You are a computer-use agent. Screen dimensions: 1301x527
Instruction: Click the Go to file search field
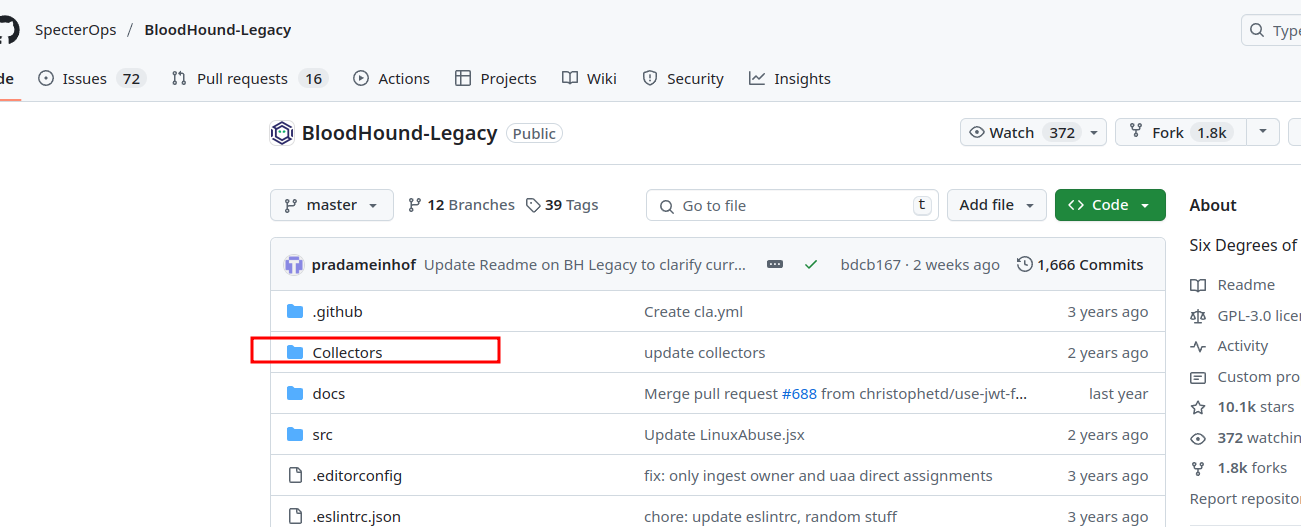[x=792, y=205]
